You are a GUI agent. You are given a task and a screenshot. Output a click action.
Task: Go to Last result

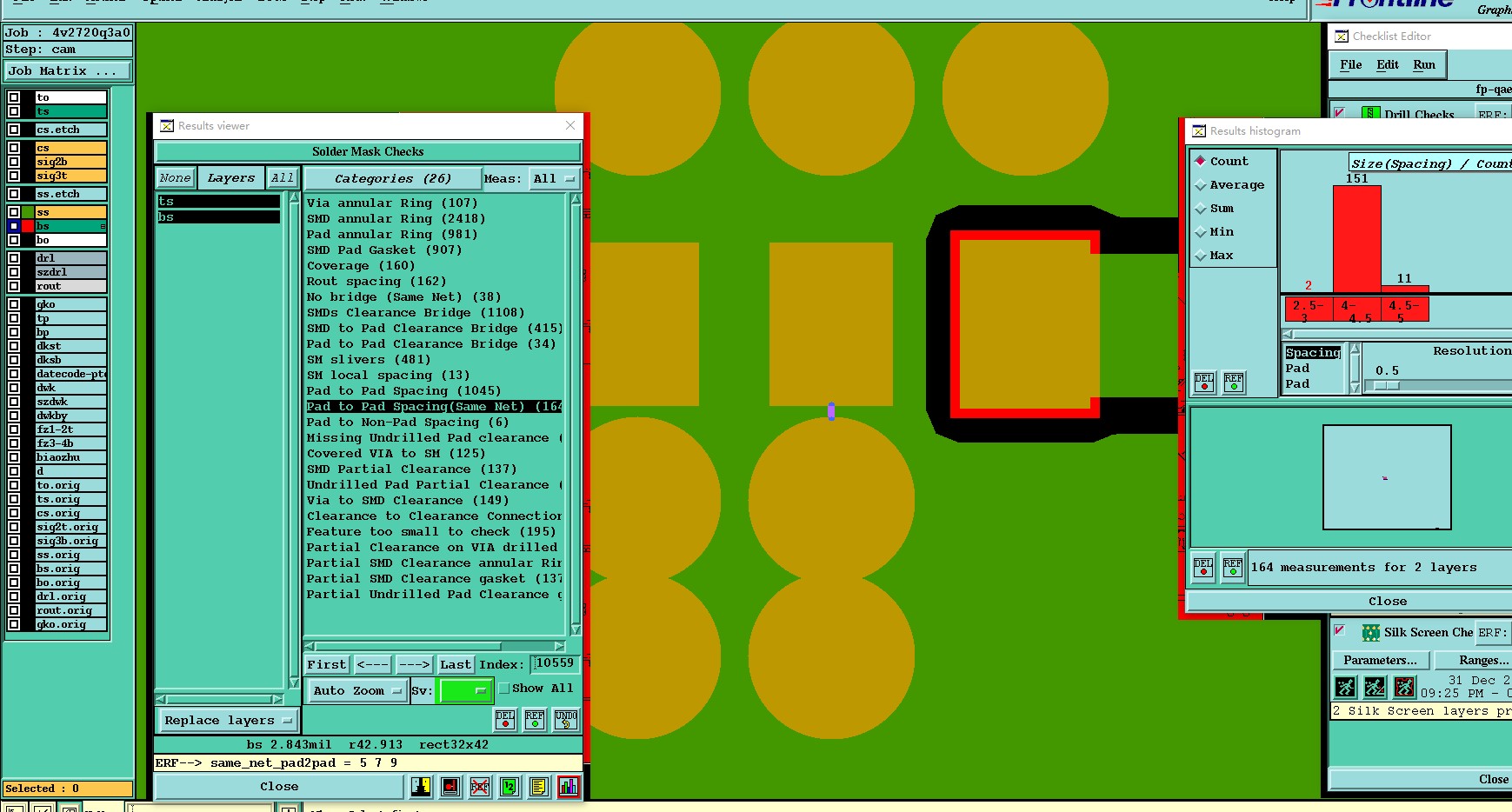click(x=455, y=665)
